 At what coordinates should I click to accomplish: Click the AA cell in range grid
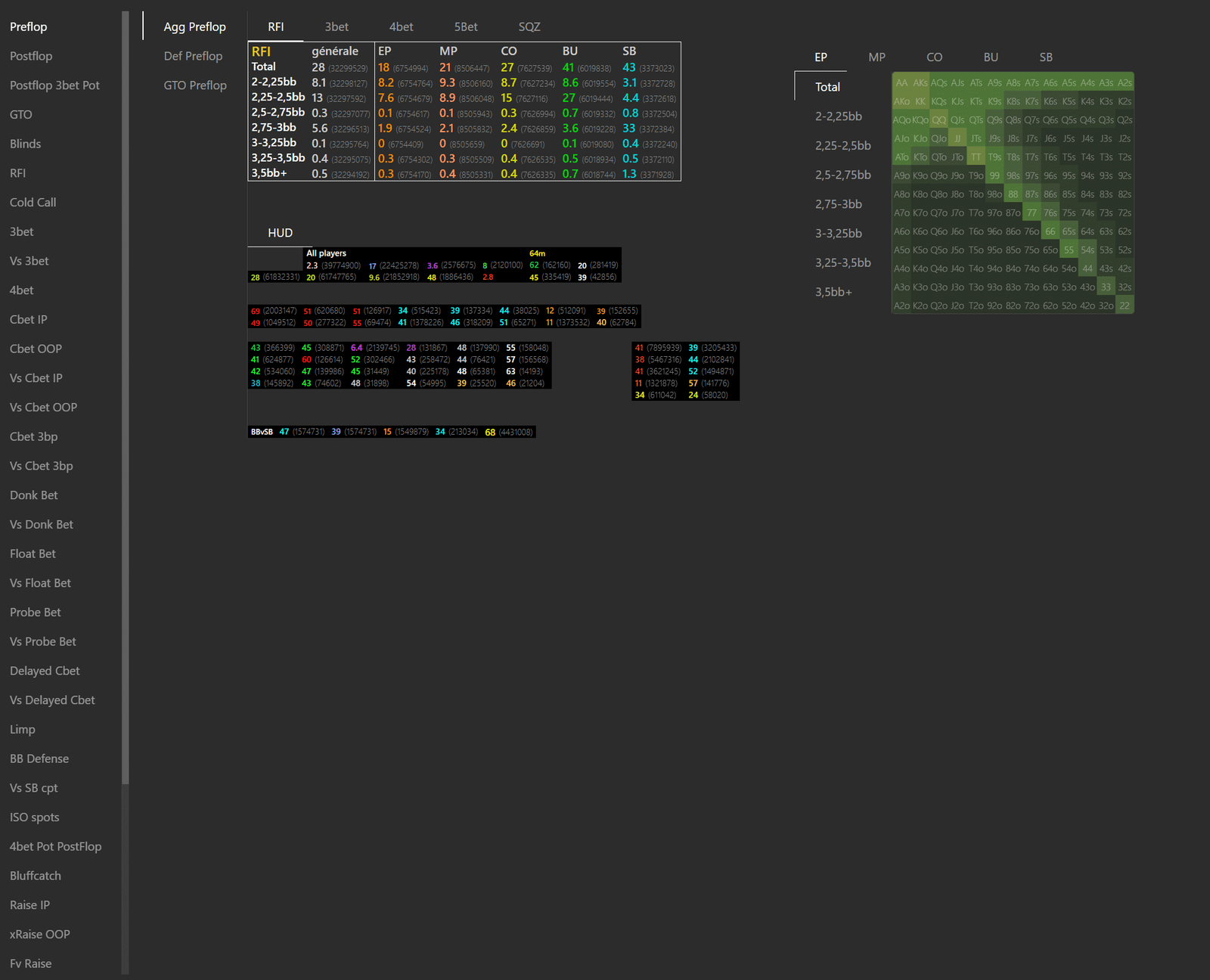(x=901, y=83)
